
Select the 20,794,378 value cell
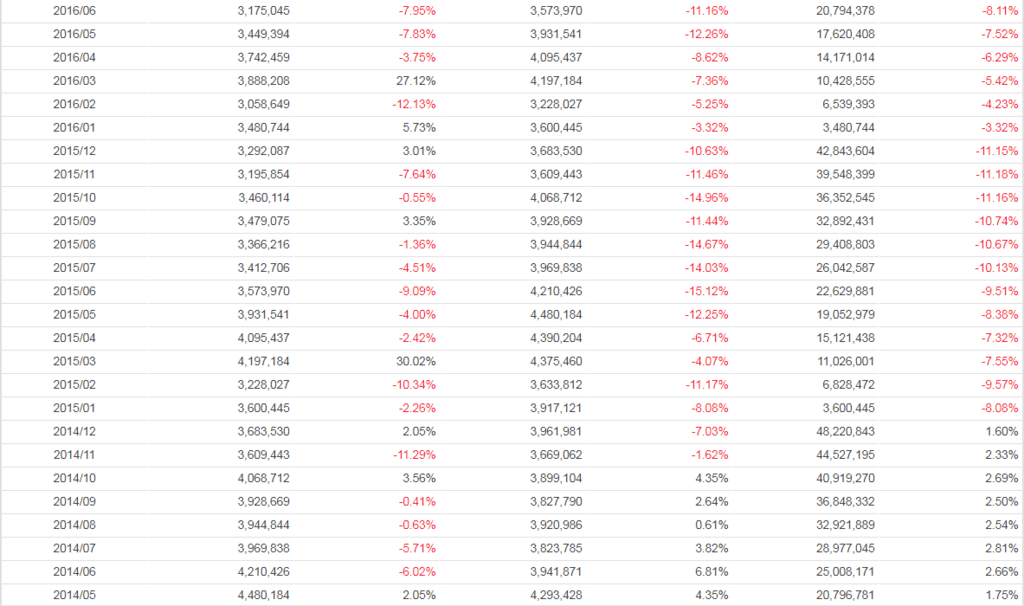[x=840, y=11]
